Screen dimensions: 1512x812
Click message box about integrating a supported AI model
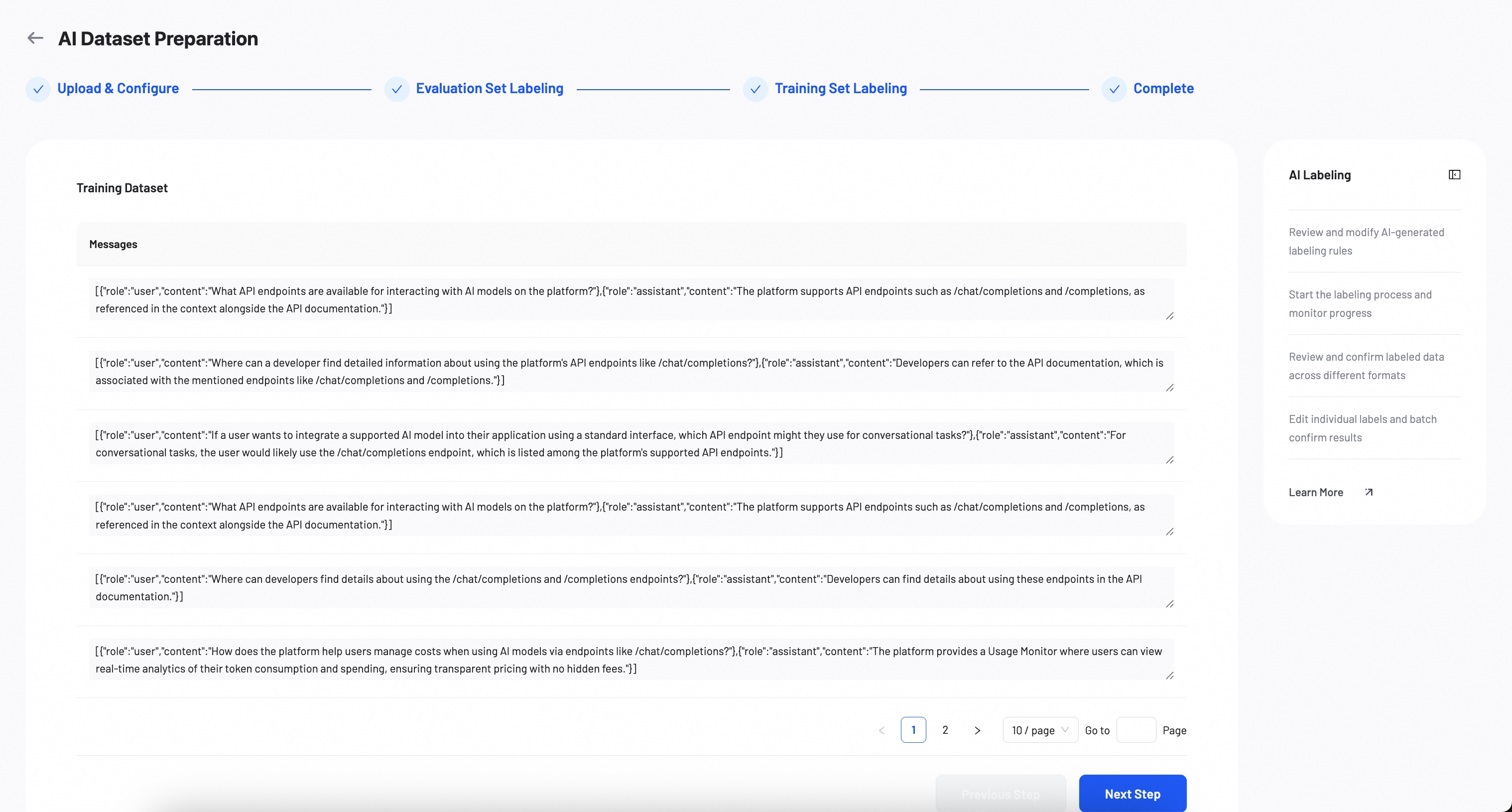(x=631, y=444)
